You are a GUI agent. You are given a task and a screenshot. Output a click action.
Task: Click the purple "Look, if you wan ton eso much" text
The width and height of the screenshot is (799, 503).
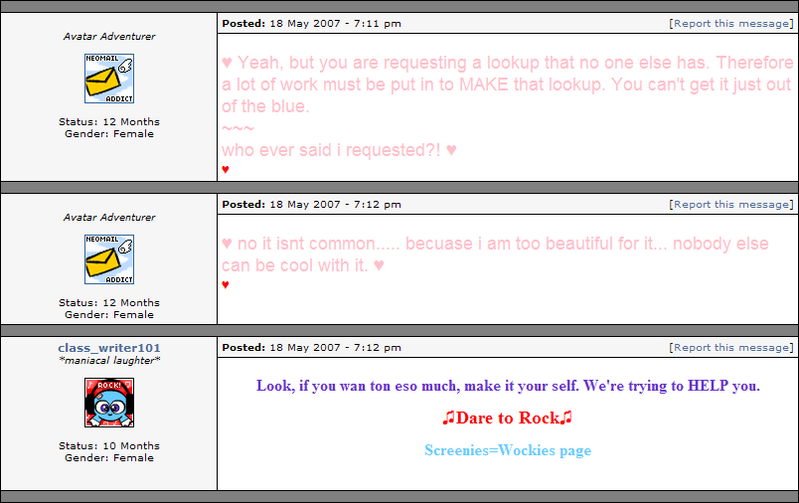pyautogui.click(x=507, y=385)
